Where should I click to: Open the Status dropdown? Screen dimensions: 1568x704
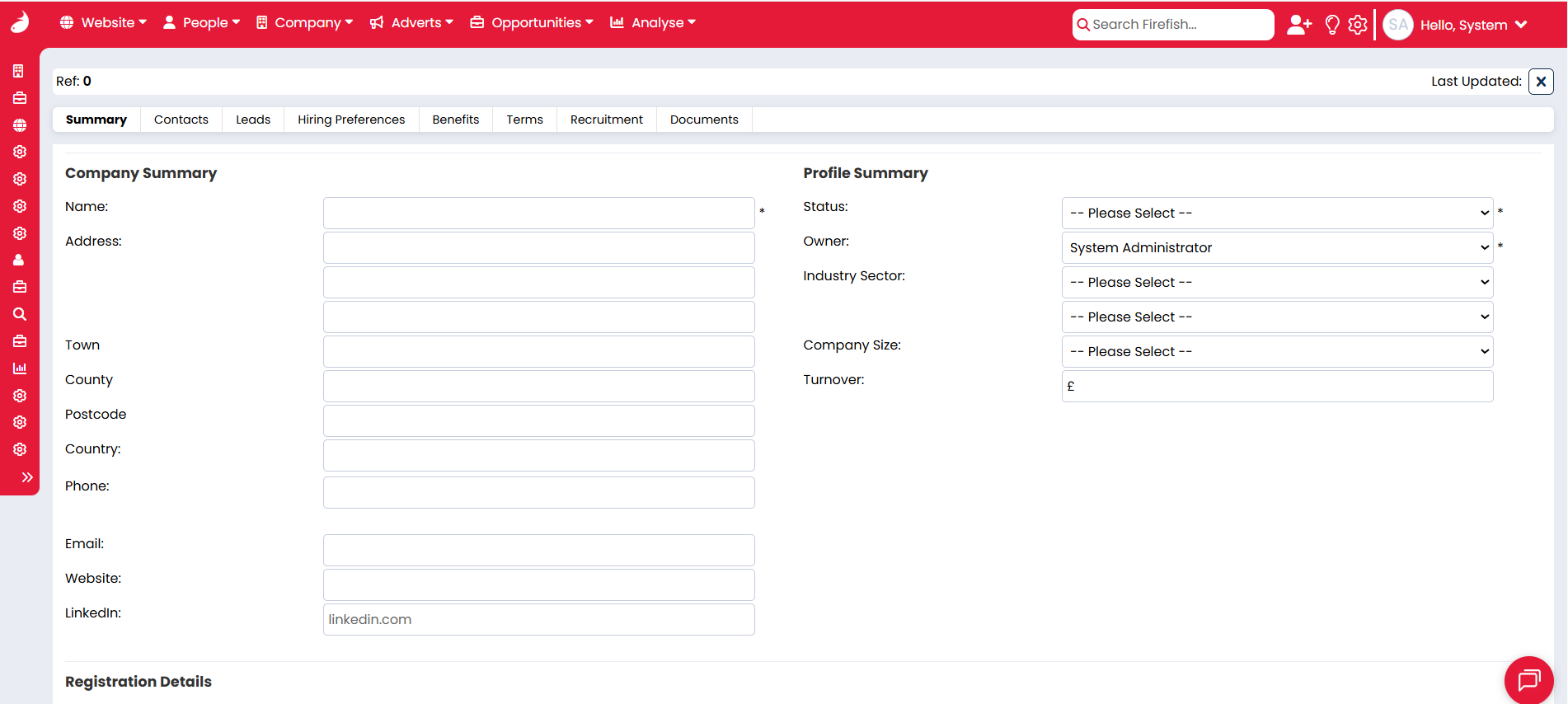click(1277, 213)
